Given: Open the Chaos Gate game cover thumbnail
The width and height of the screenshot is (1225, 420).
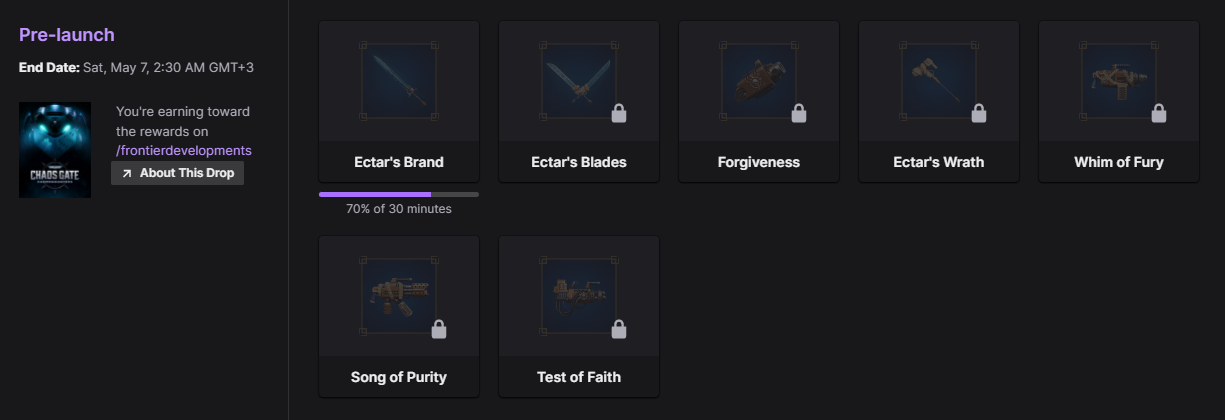Looking at the screenshot, I should 55,150.
